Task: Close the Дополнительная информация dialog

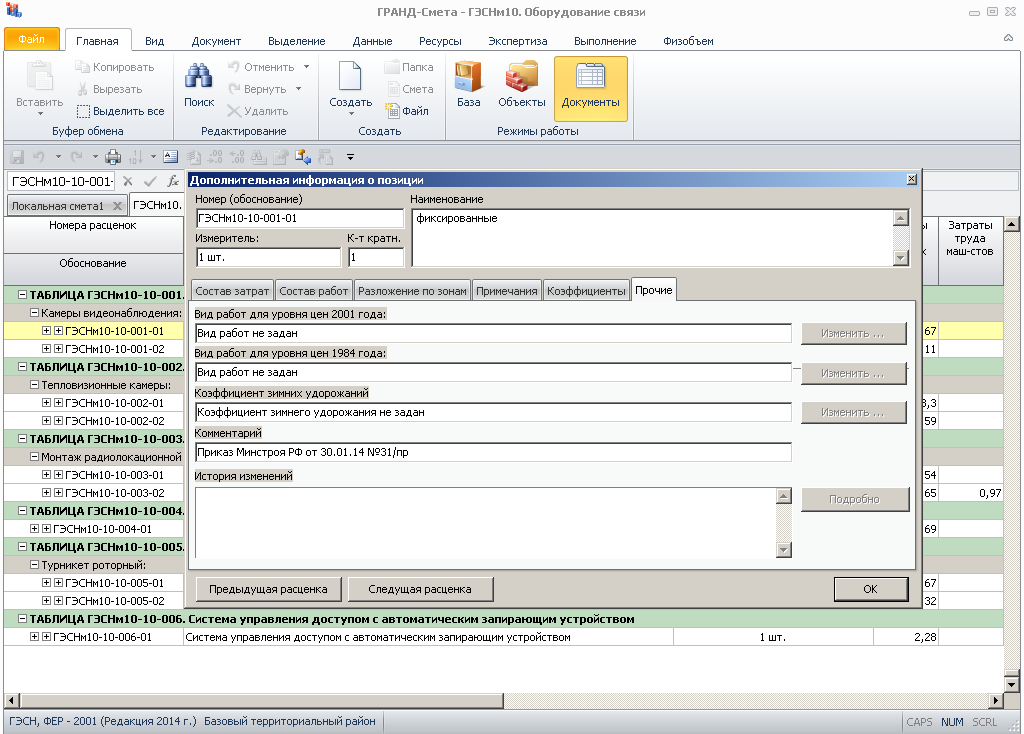Action: point(910,180)
